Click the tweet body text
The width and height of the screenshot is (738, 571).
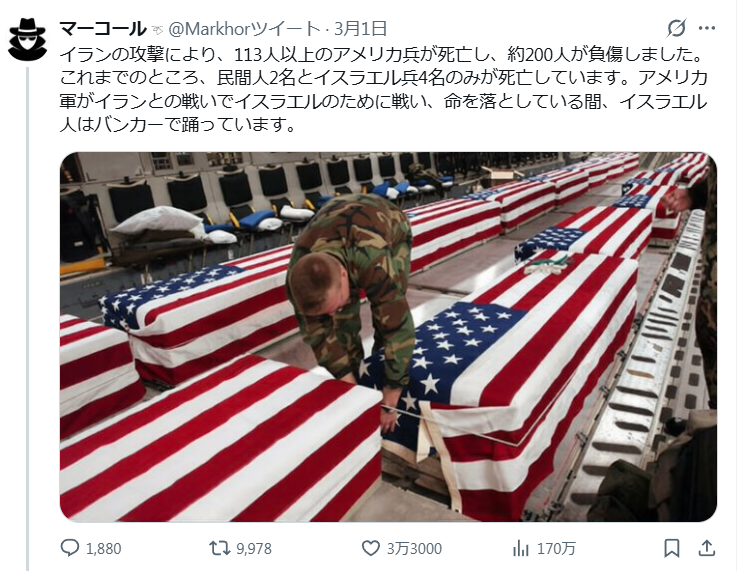point(384,89)
